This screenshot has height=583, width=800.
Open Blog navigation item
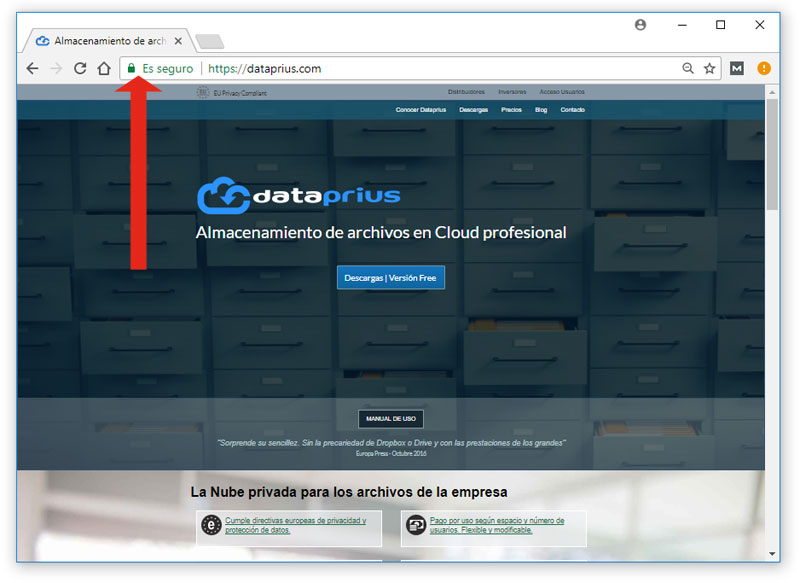pyautogui.click(x=541, y=110)
